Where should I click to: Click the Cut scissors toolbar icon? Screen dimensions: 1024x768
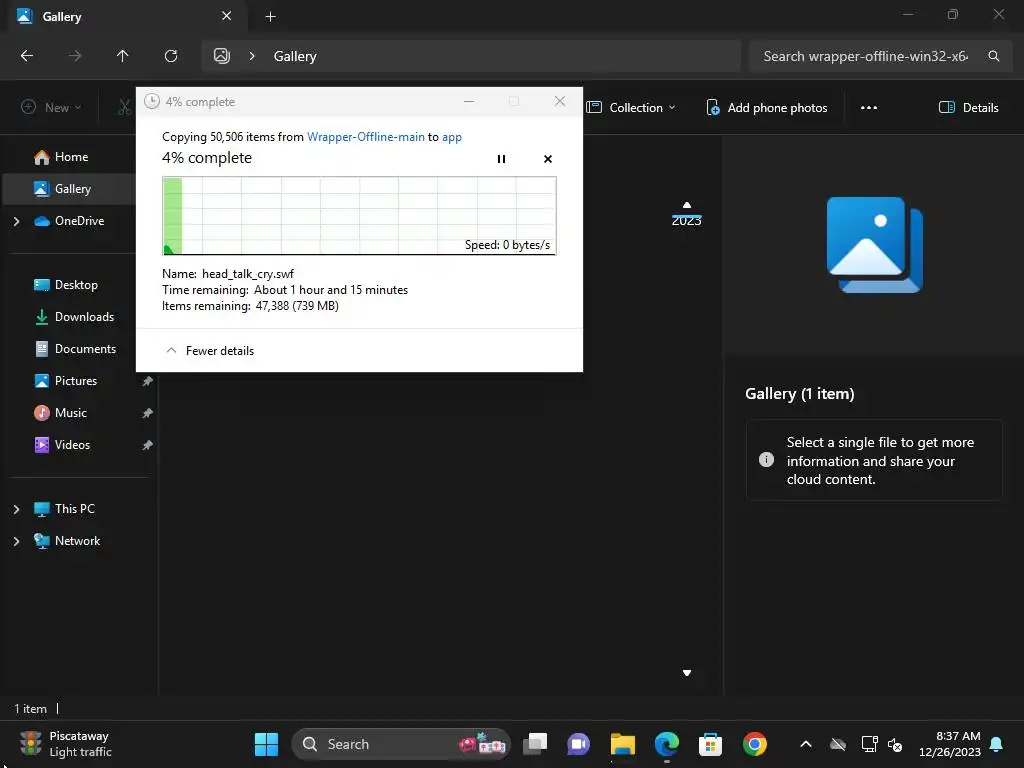click(x=124, y=108)
